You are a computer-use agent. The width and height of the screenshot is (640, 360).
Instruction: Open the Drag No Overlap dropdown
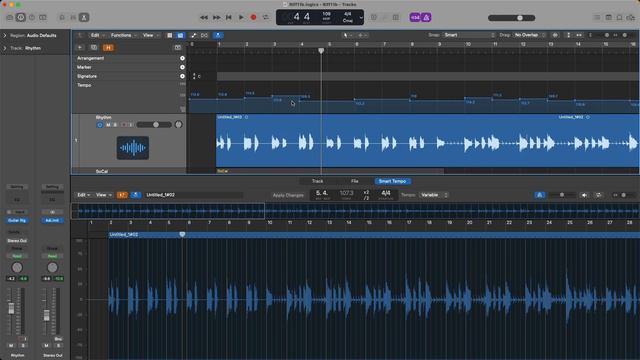pos(529,35)
